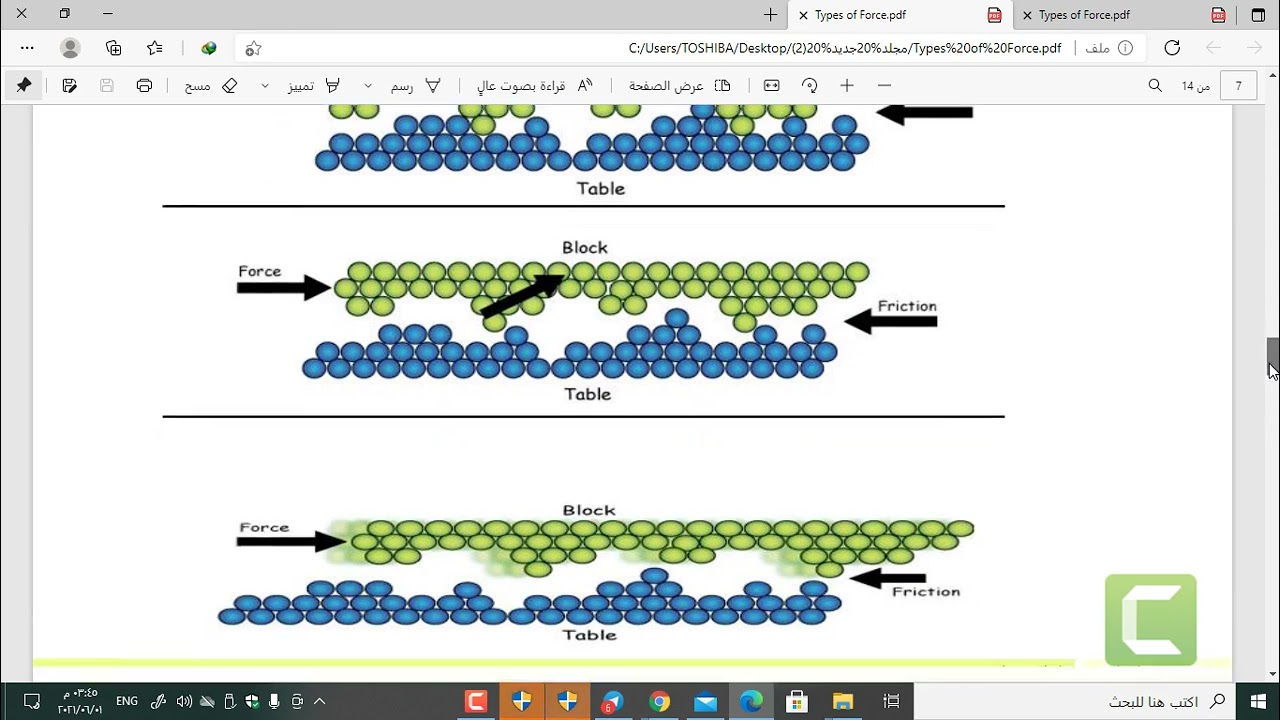Open the Collections icon

[114, 48]
